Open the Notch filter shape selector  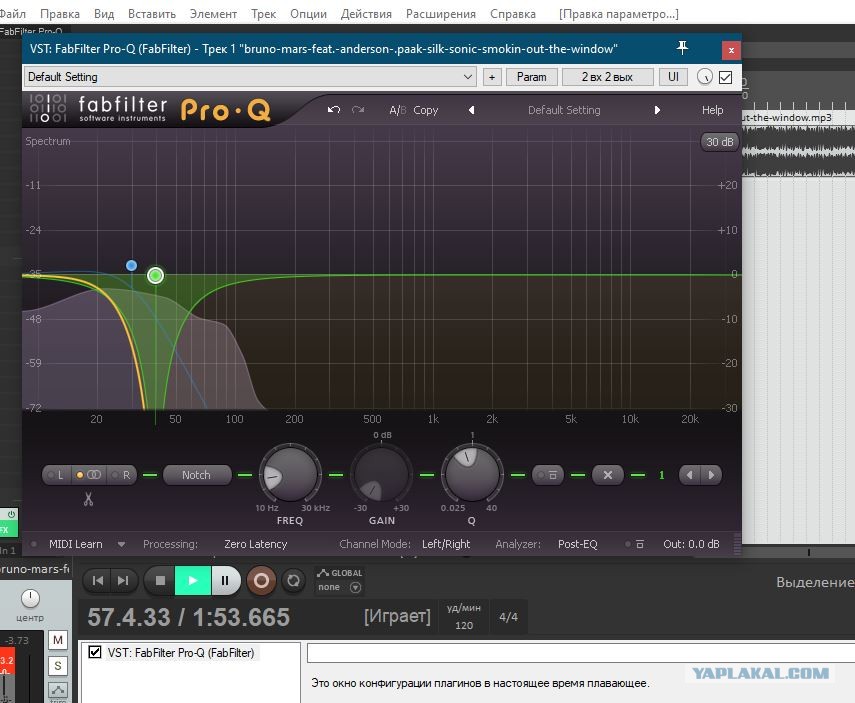pyautogui.click(x=196, y=475)
